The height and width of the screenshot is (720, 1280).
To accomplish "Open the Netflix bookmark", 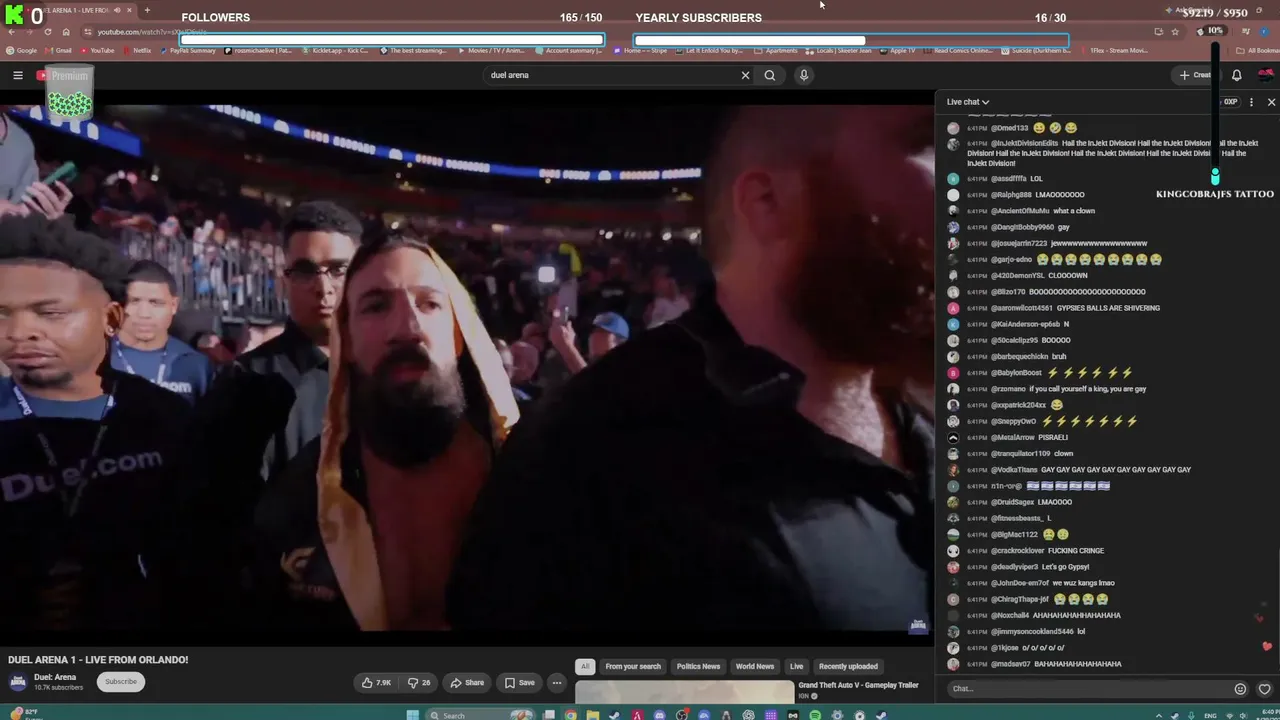I will (137, 50).
